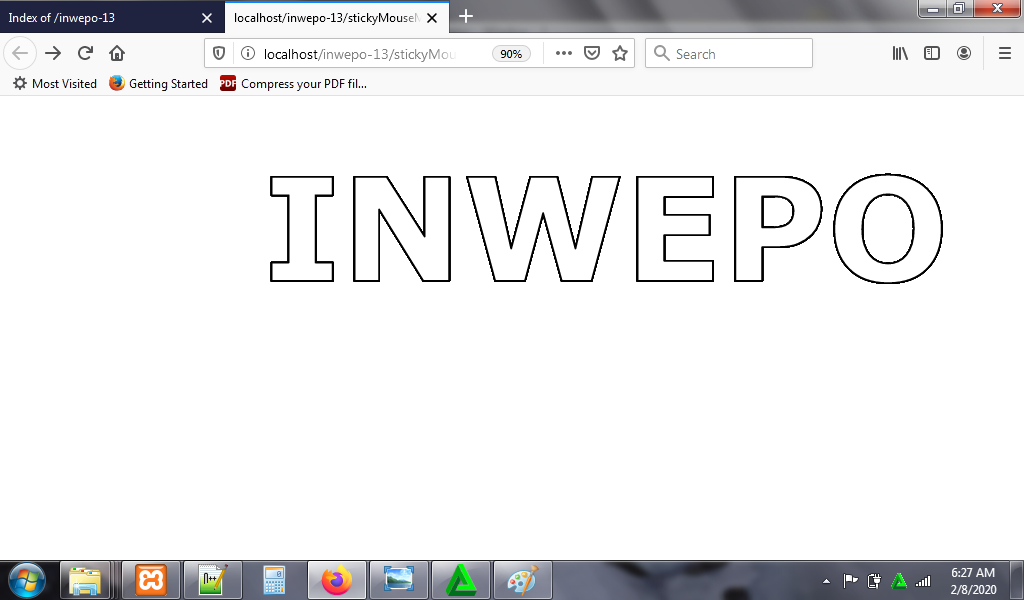Screen dimensions: 1024x600
Task: Save page to Pocket
Action: tap(592, 54)
